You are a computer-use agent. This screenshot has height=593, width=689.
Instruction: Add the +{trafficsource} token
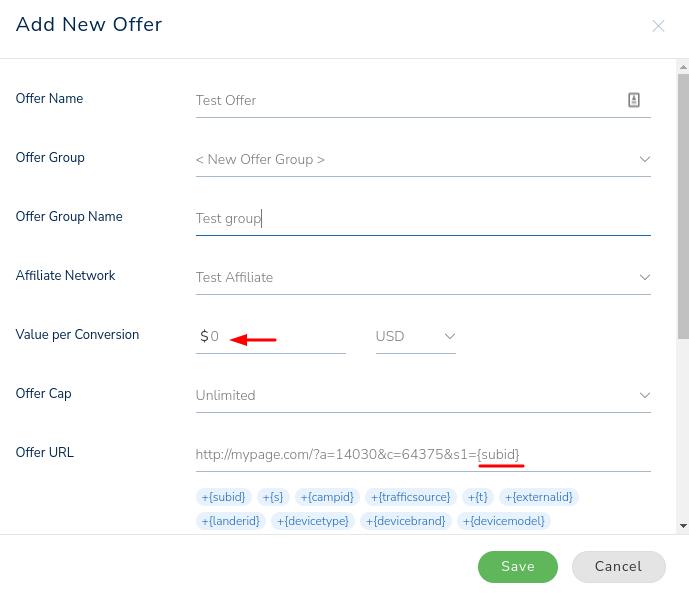[x=410, y=497]
